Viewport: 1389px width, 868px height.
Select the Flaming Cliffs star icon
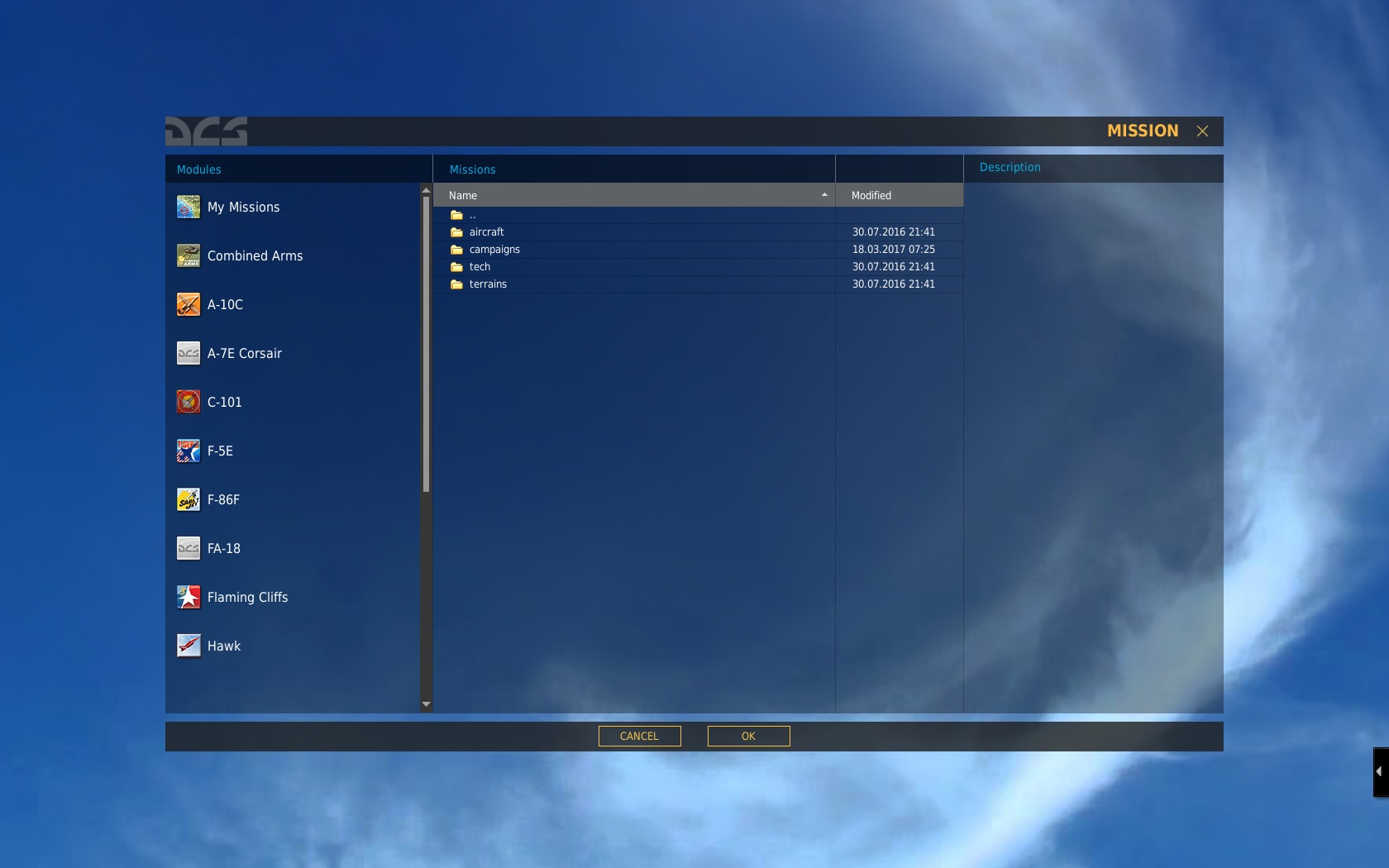(189, 597)
